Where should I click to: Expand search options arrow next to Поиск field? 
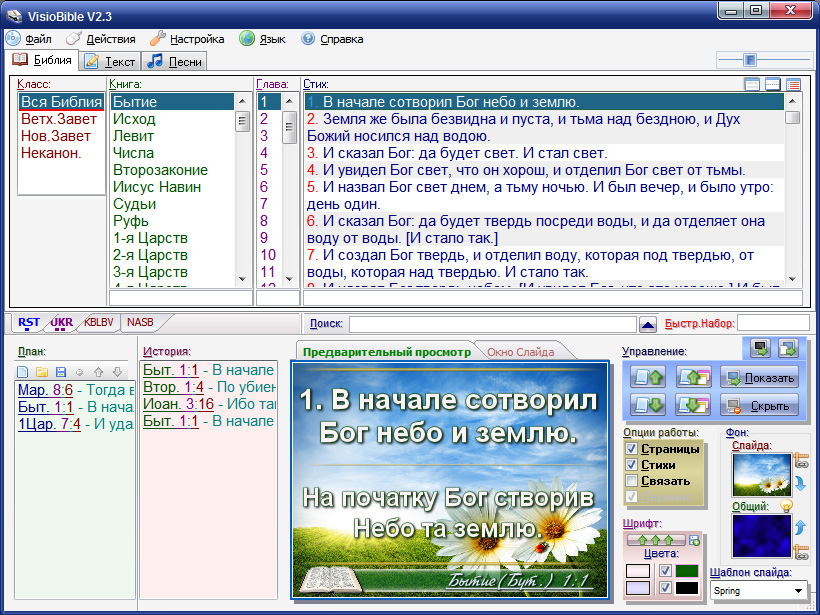click(x=648, y=324)
